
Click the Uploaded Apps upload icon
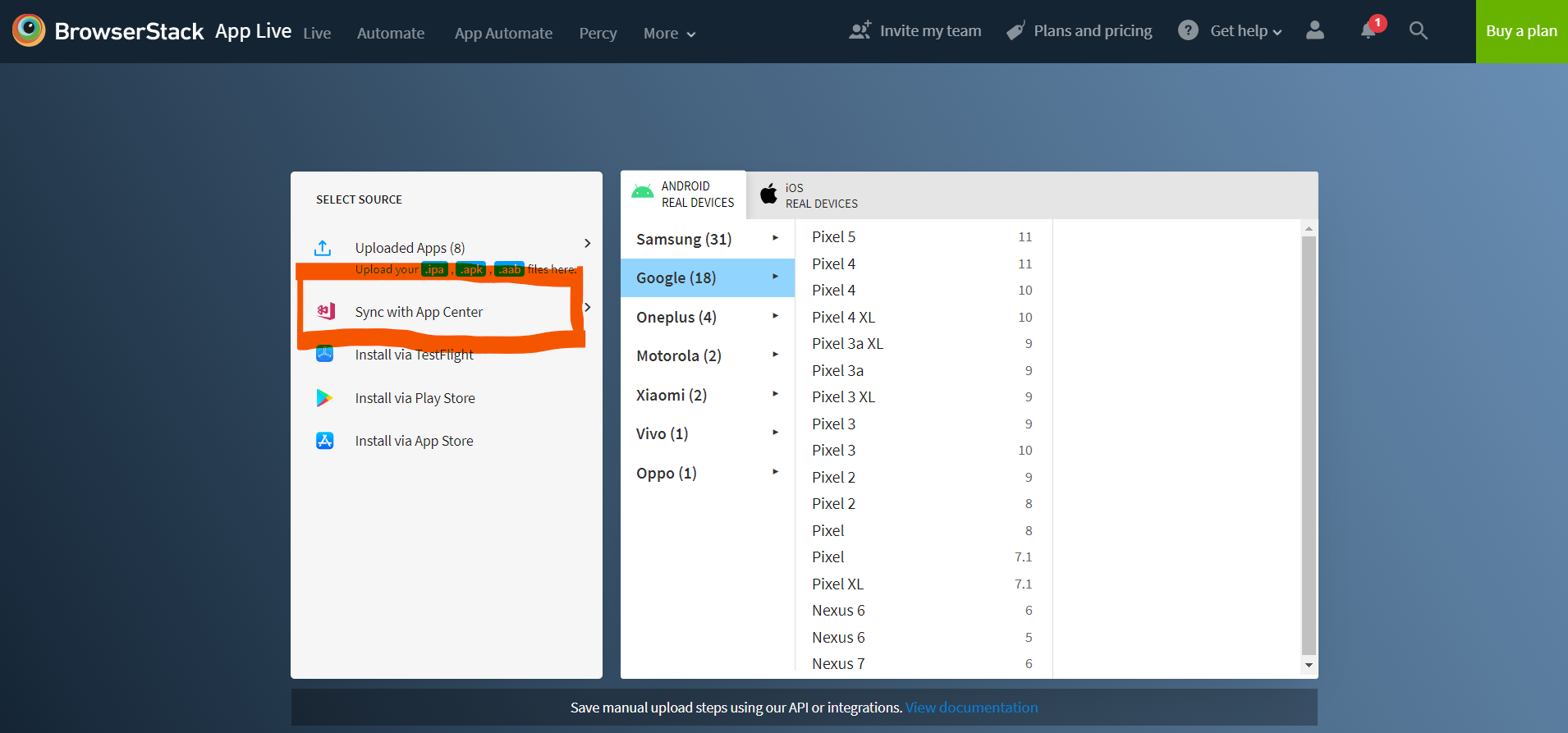pyautogui.click(x=323, y=247)
